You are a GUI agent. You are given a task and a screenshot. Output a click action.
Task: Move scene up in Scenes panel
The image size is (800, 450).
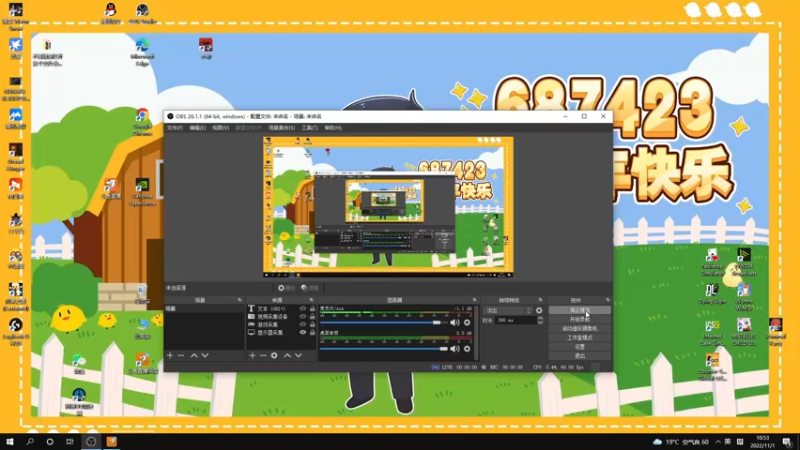click(194, 355)
